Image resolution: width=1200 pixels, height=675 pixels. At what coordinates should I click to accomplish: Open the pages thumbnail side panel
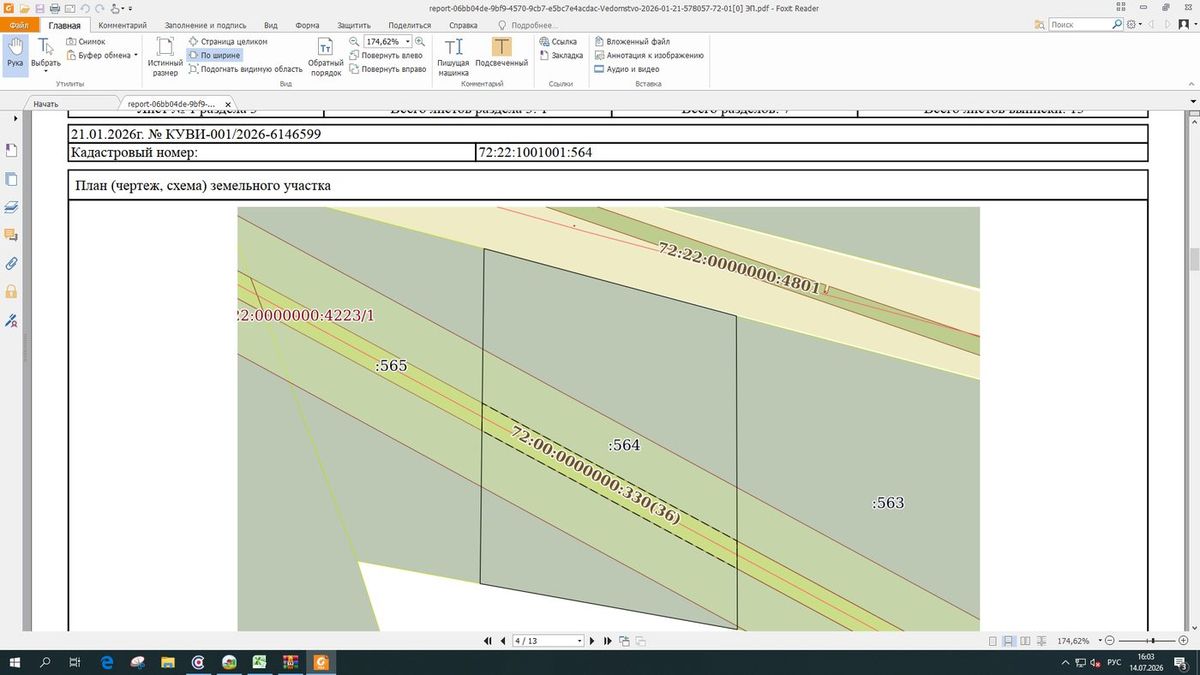[12, 179]
